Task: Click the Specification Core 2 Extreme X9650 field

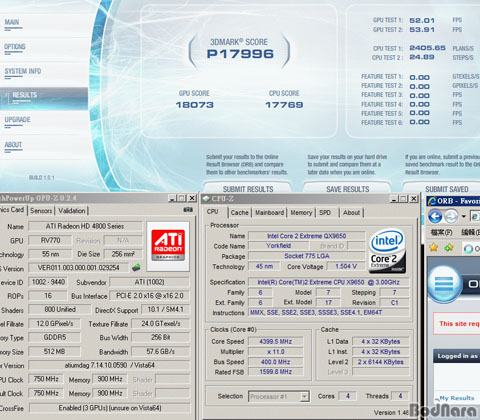Action: (x=329, y=282)
